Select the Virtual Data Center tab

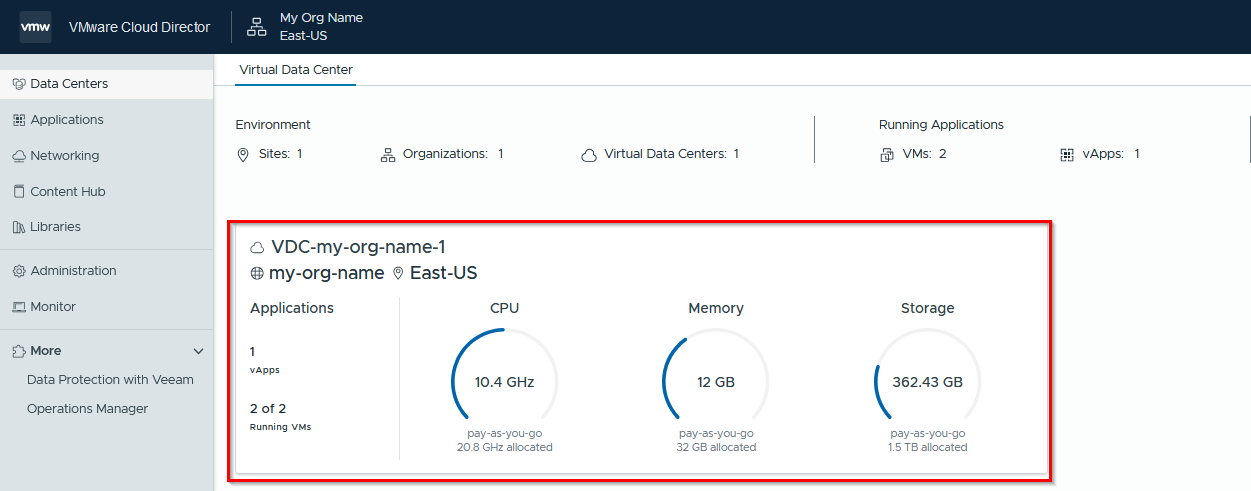click(296, 70)
